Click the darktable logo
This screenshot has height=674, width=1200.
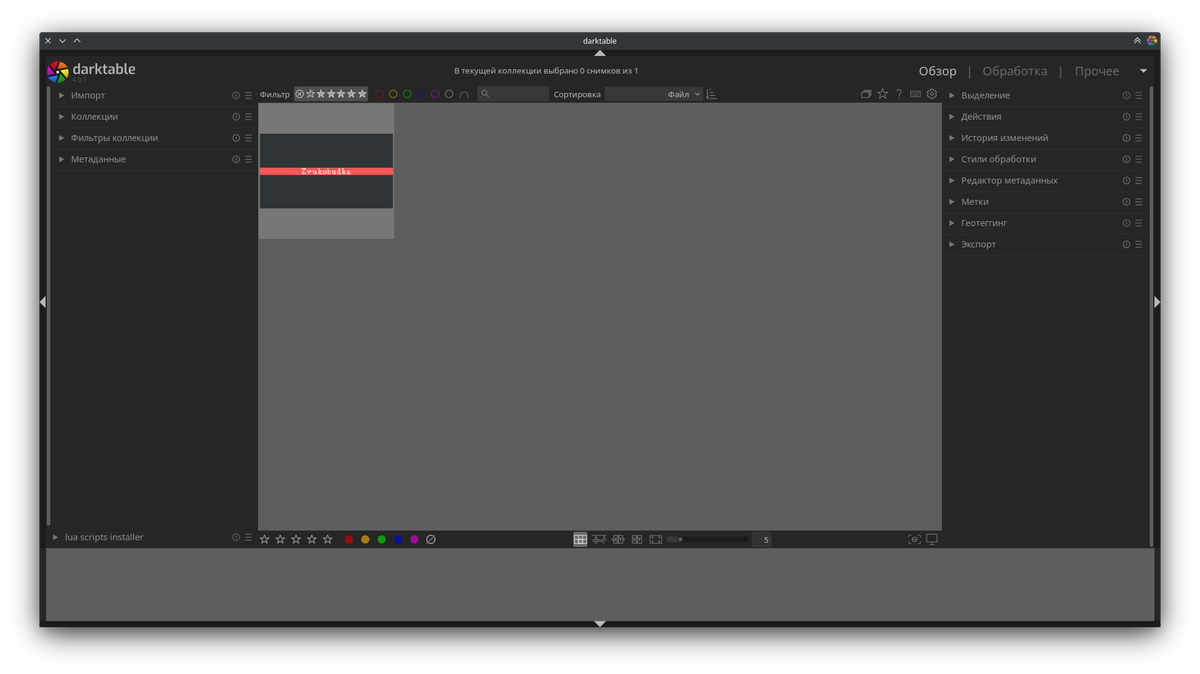click(58, 71)
